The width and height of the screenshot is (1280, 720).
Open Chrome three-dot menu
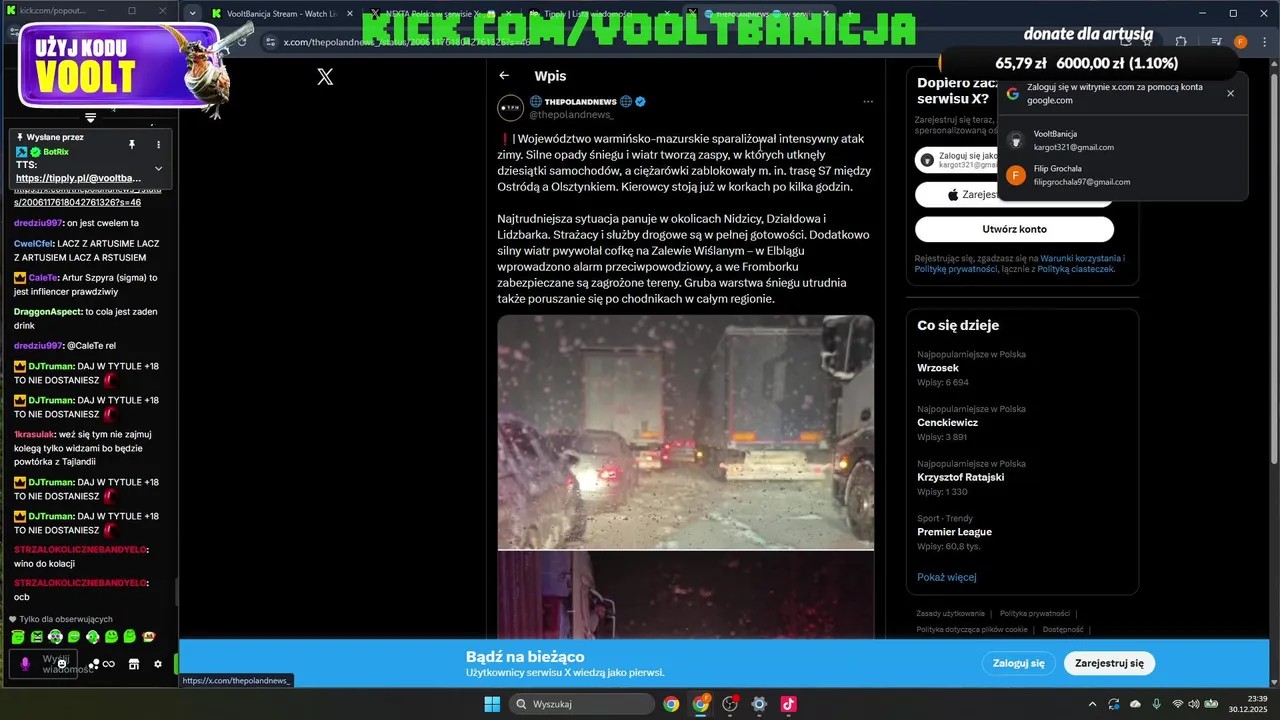click(x=1265, y=42)
